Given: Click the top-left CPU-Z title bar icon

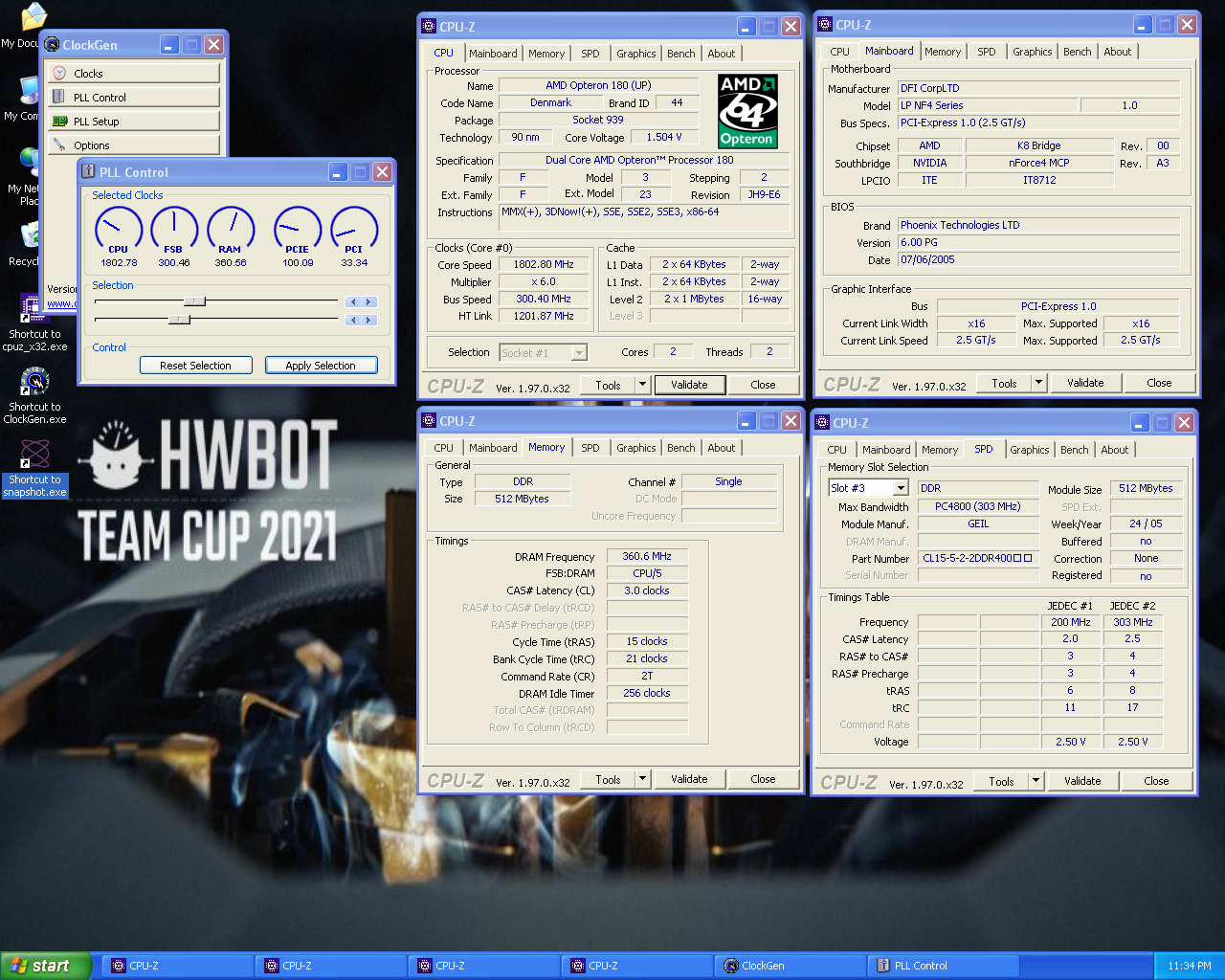Looking at the screenshot, I should coord(429,26).
